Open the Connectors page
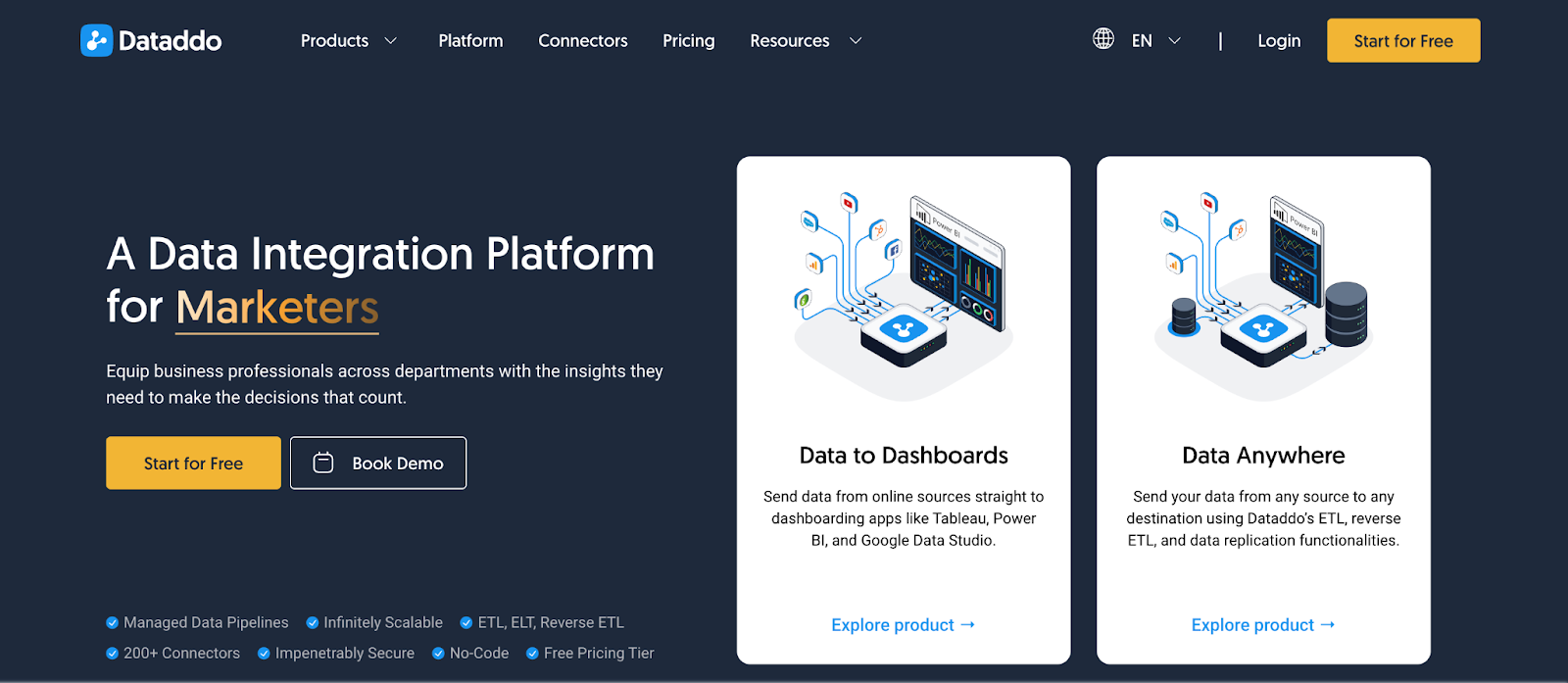 click(583, 41)
